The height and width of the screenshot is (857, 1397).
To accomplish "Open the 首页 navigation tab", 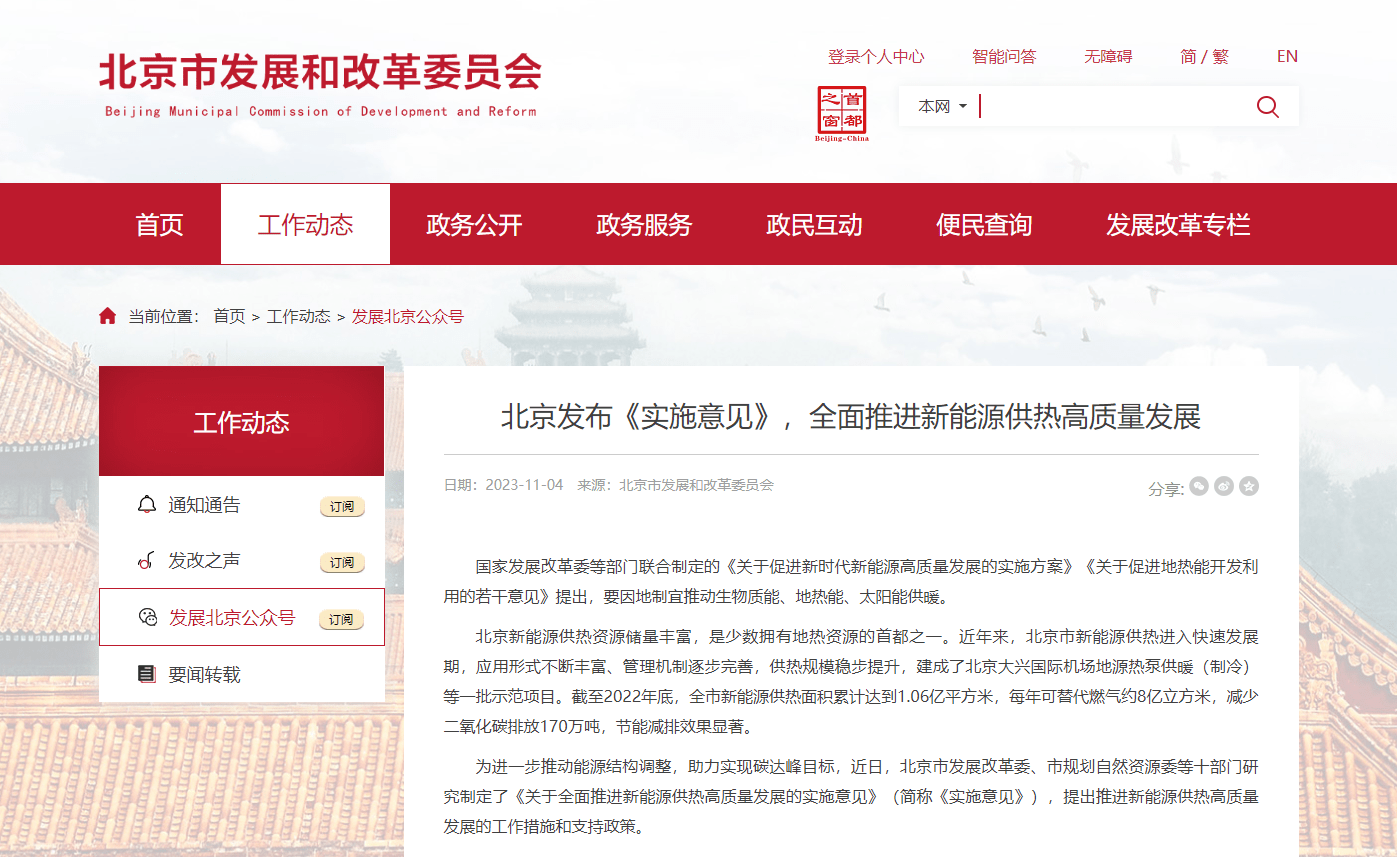I will (x=160, y=224).
